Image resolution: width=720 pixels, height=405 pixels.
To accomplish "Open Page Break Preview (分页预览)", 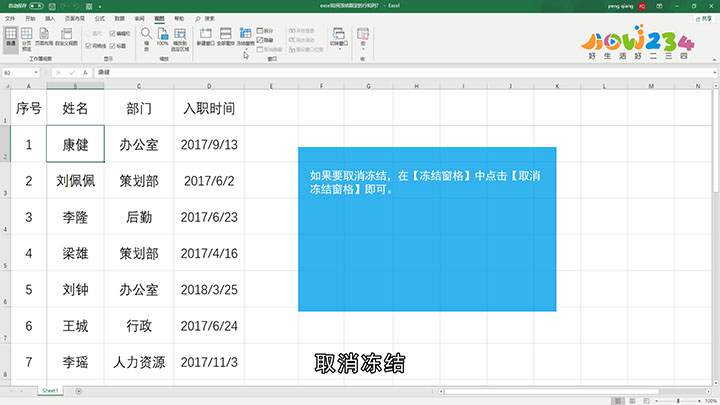I will (x=27, y=39).
